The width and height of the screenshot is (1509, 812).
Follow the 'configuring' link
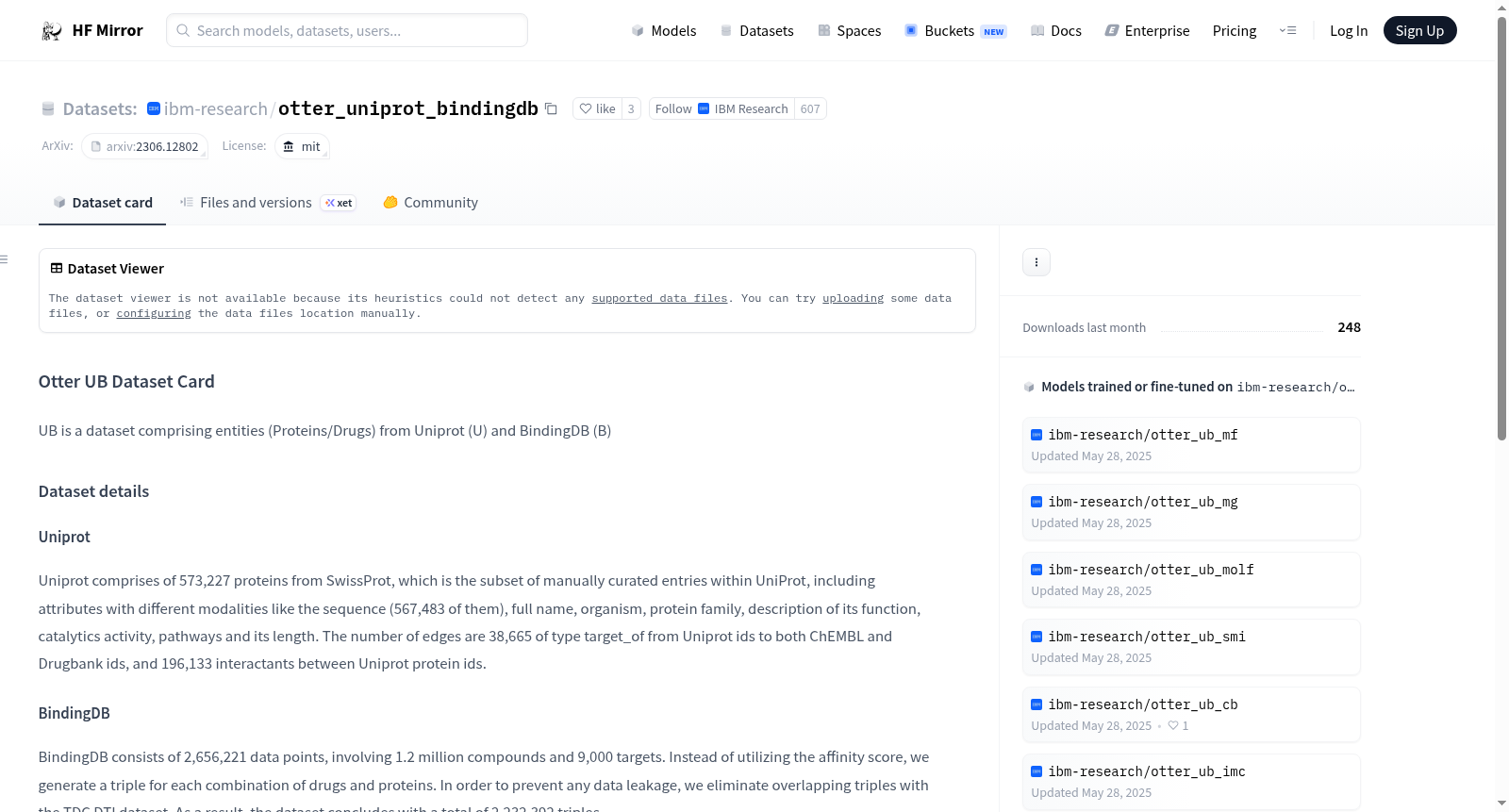154,313
